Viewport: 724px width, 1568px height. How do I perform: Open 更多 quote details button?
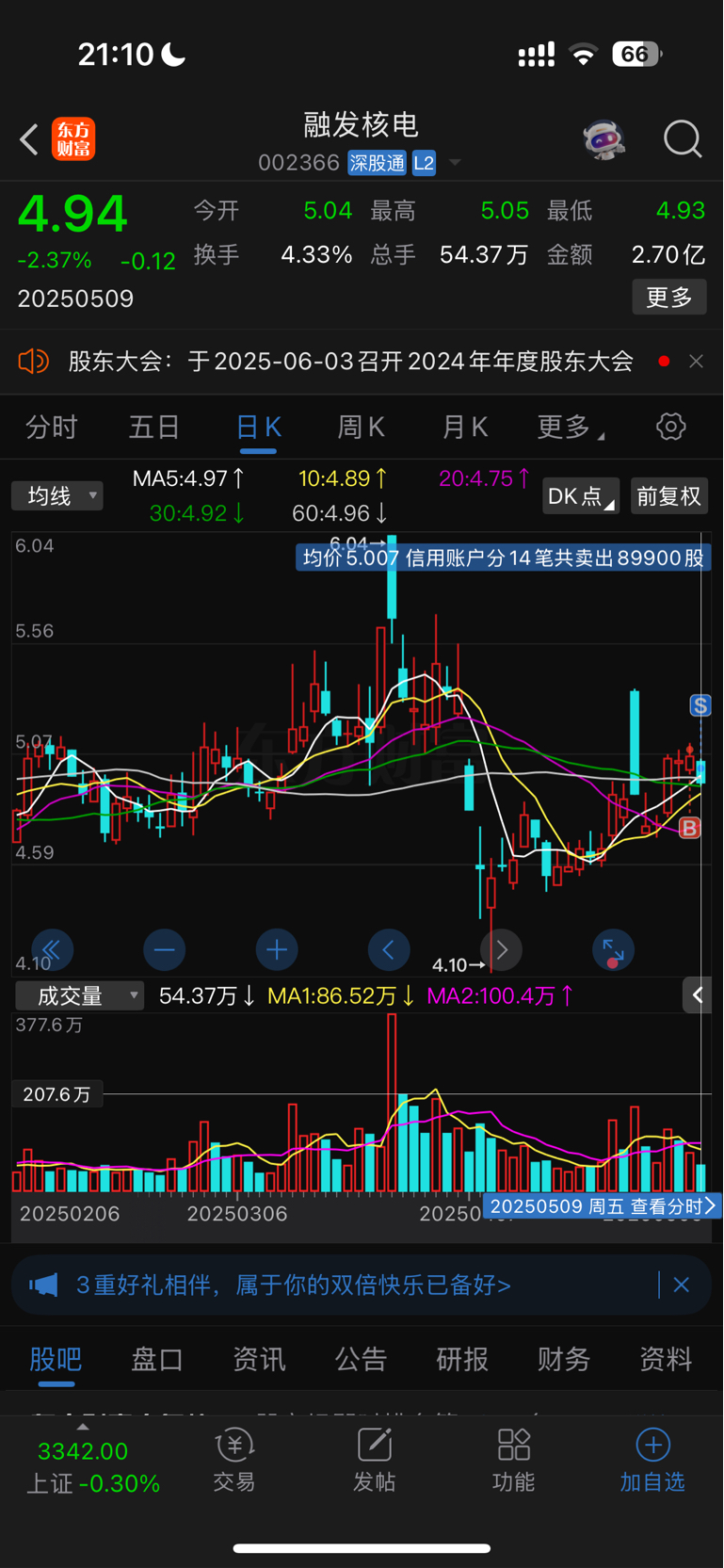click(x=668, y=298)
